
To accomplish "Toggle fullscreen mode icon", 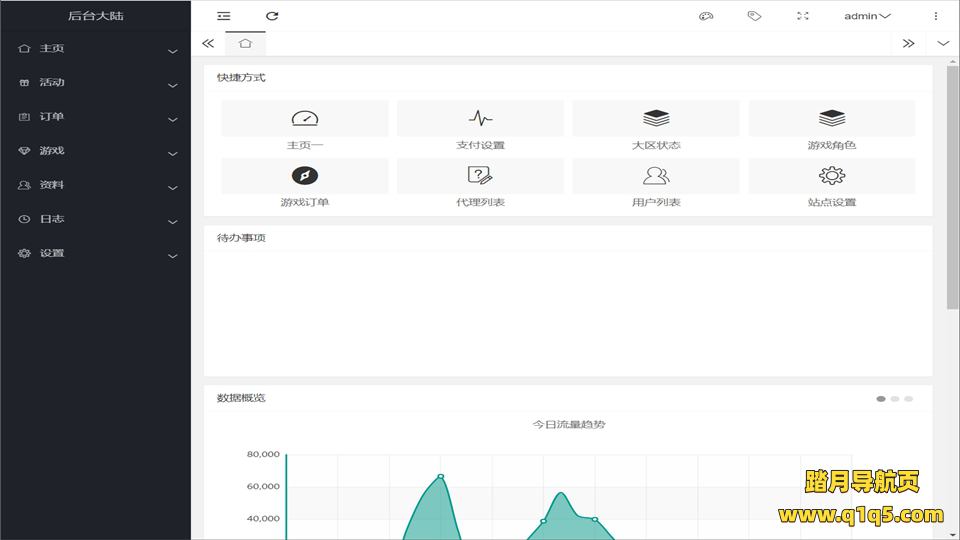I will tap(802, 16).
